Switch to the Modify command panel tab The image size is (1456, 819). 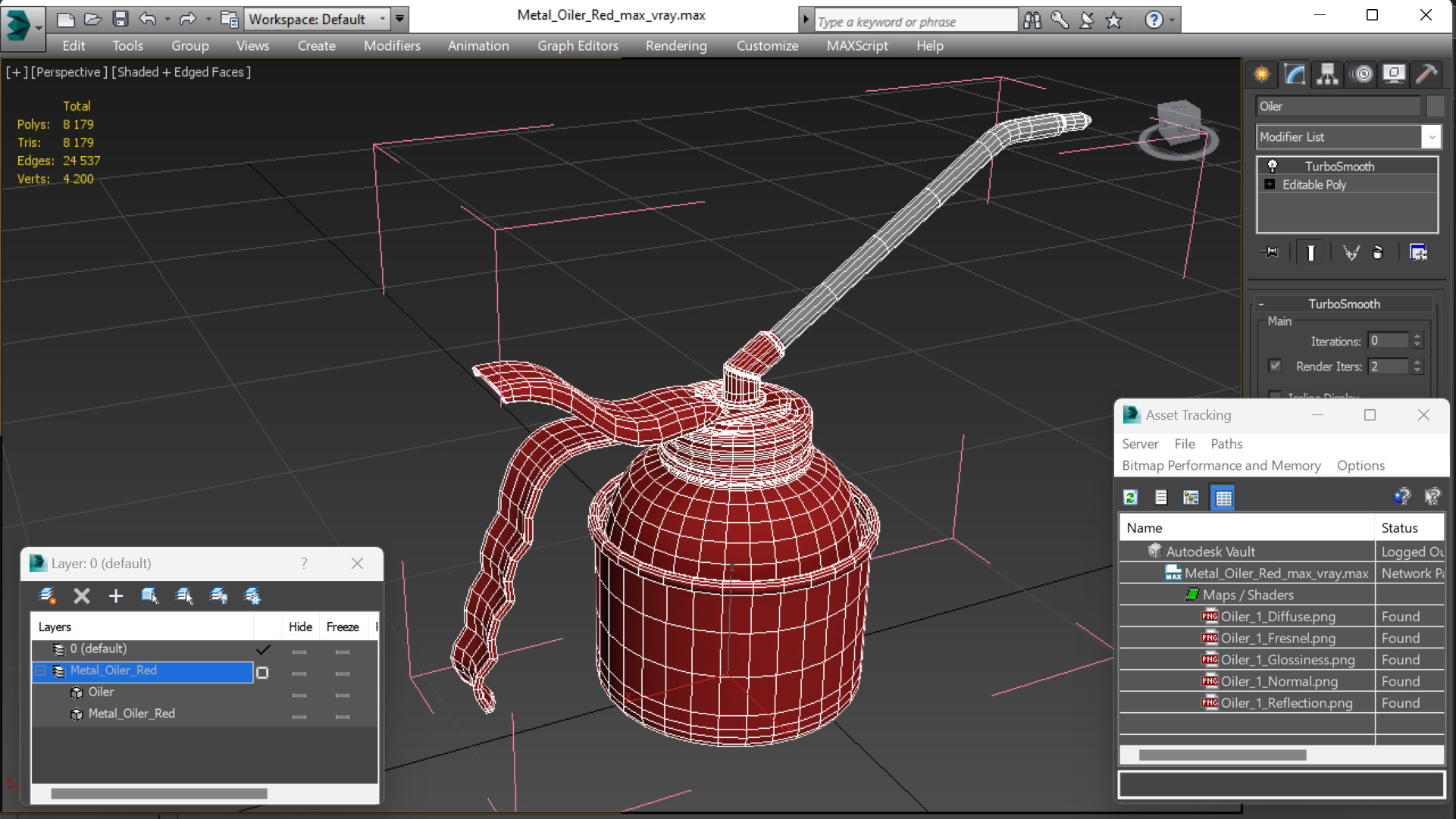coord(1295,73)
